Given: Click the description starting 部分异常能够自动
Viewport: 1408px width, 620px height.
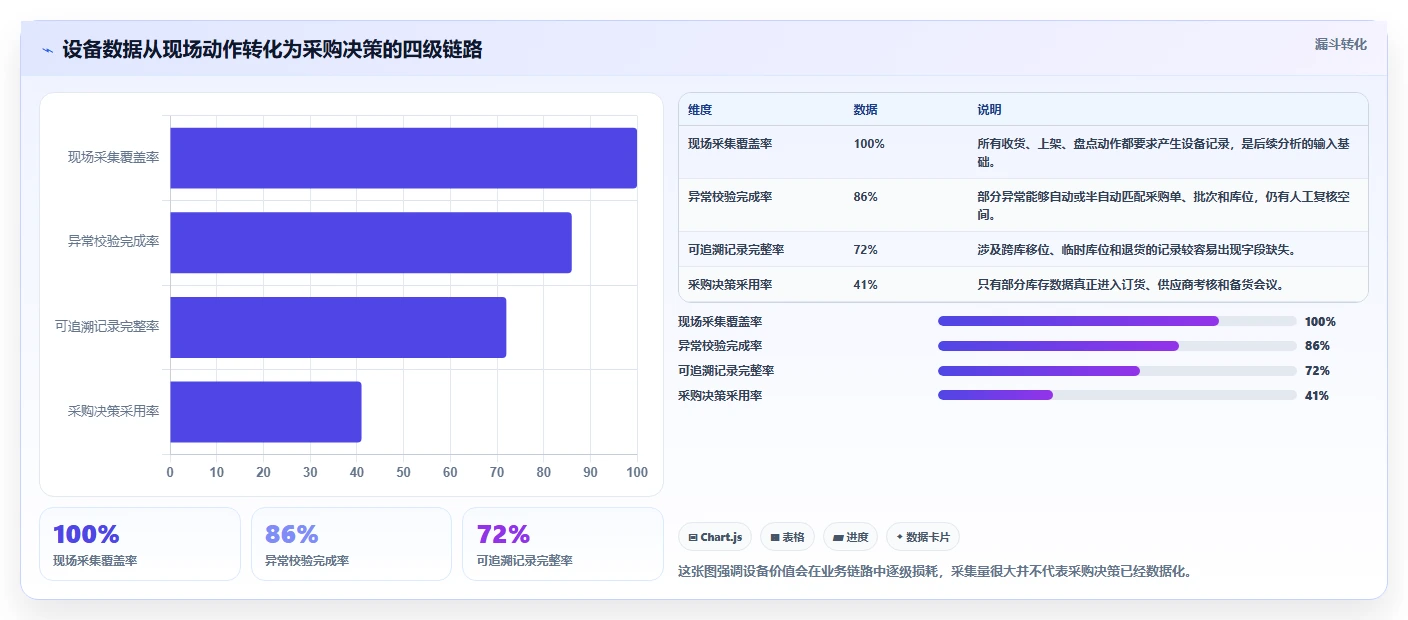Looking at the screenshot, I should point(1164,205).
